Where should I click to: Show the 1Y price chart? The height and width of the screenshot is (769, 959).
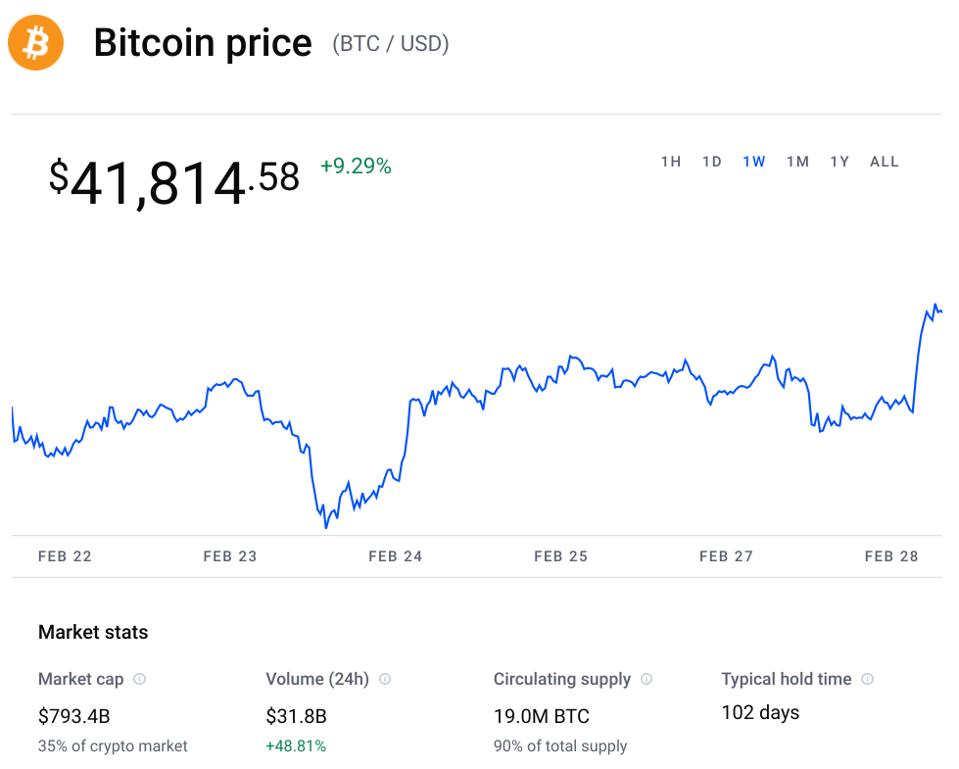(839, 162)
